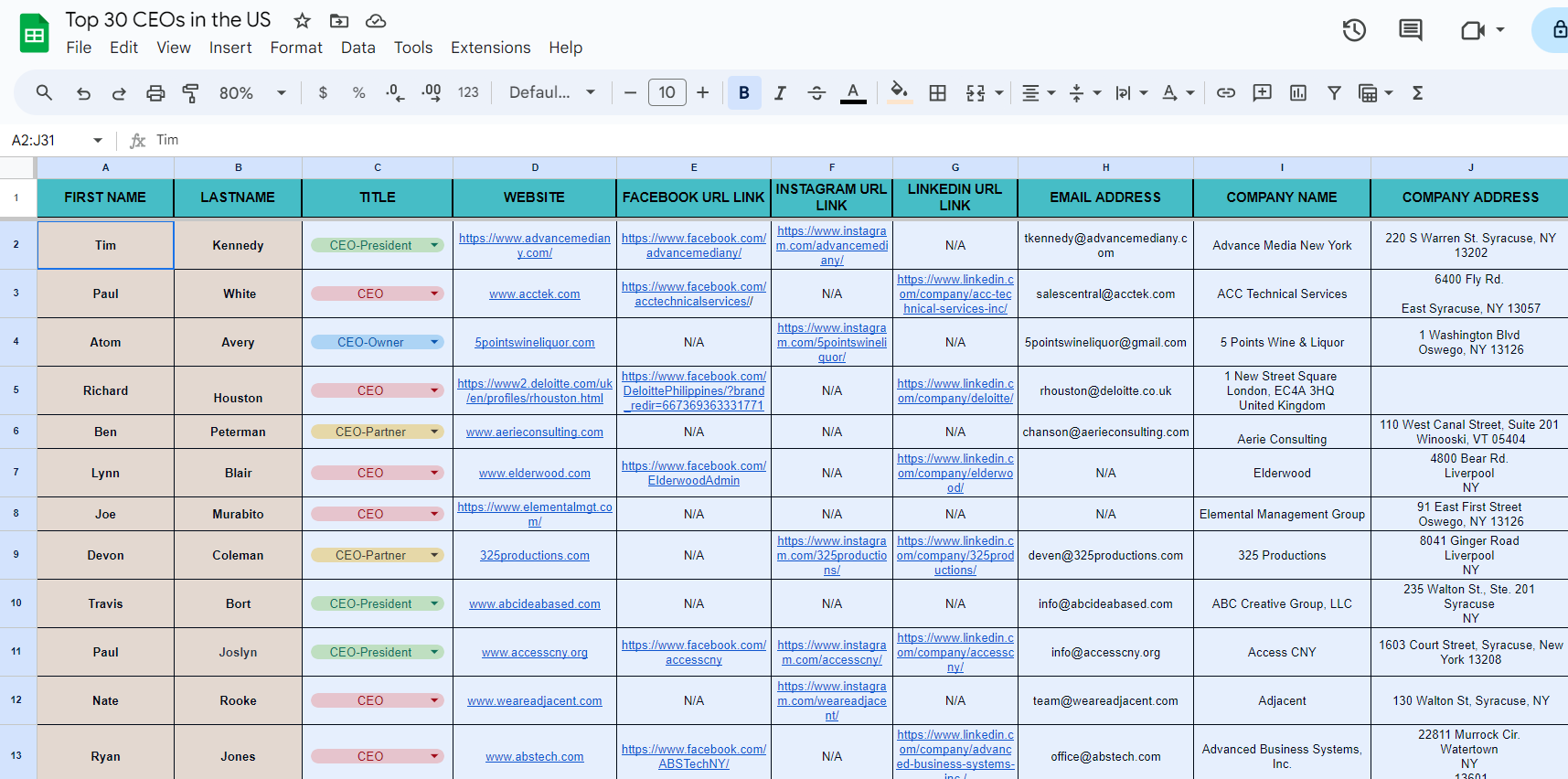Open the Extensions menu
This screenshot has width=1568, height=779.
tap(490, 48)
